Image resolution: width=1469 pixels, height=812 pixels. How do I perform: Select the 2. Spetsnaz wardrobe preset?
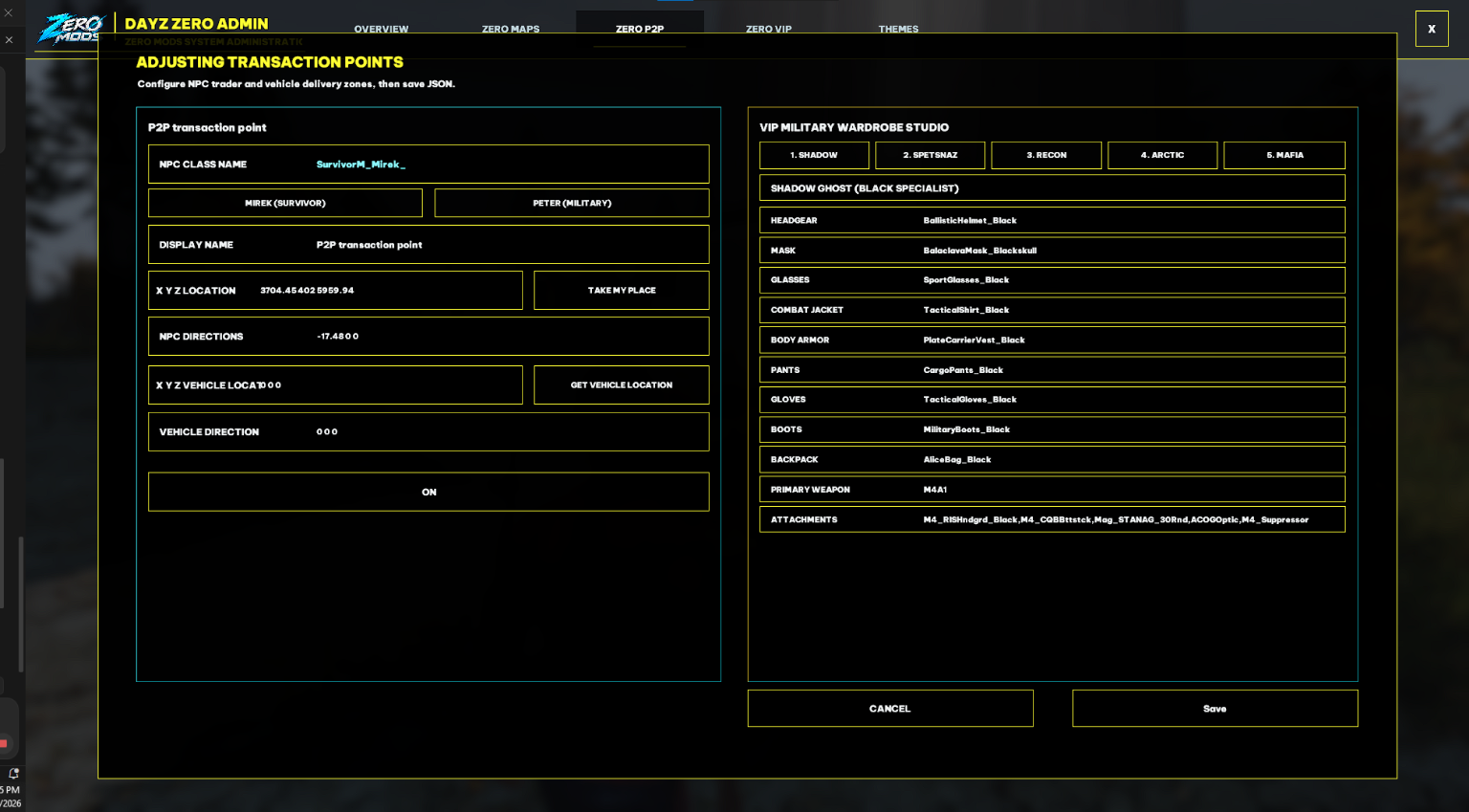click(931, 155)
